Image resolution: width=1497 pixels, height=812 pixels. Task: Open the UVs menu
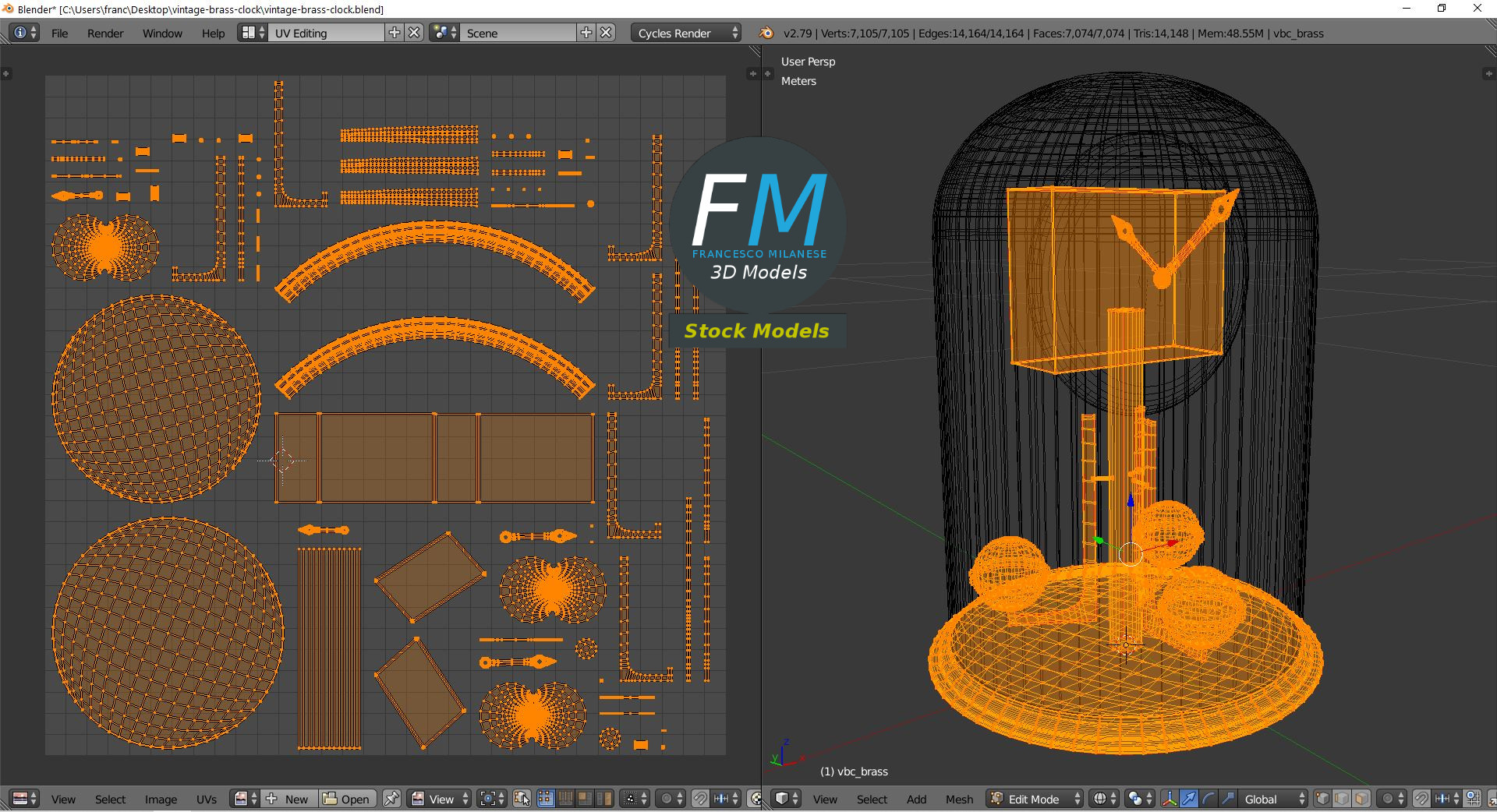point(207,799)
